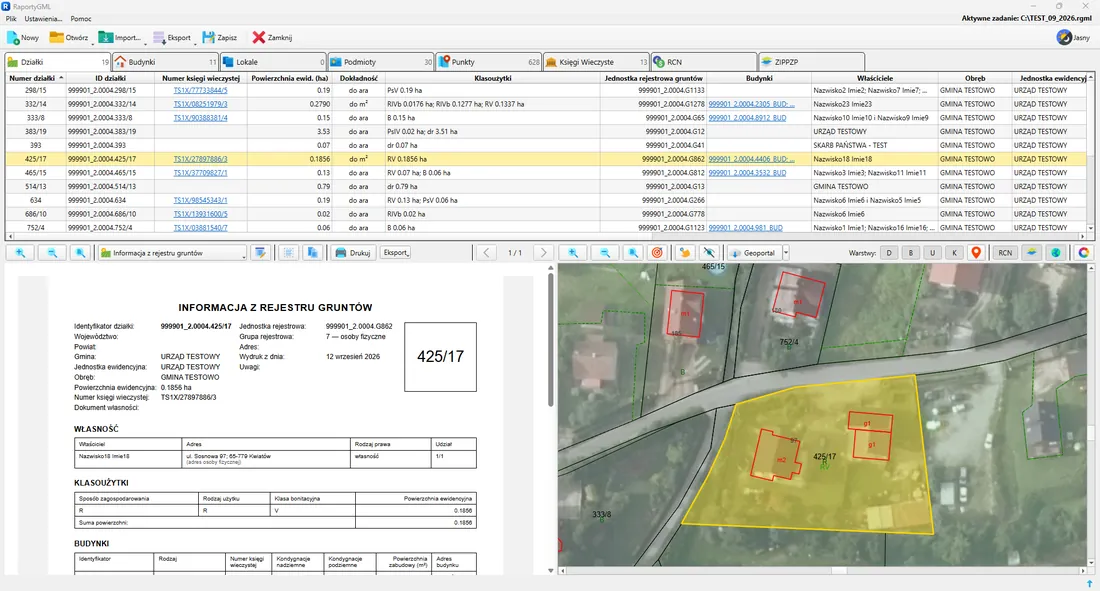Fit the report preview using third magnifier
The width and height of the screenshot is (1100, 591).
(81, 253)
